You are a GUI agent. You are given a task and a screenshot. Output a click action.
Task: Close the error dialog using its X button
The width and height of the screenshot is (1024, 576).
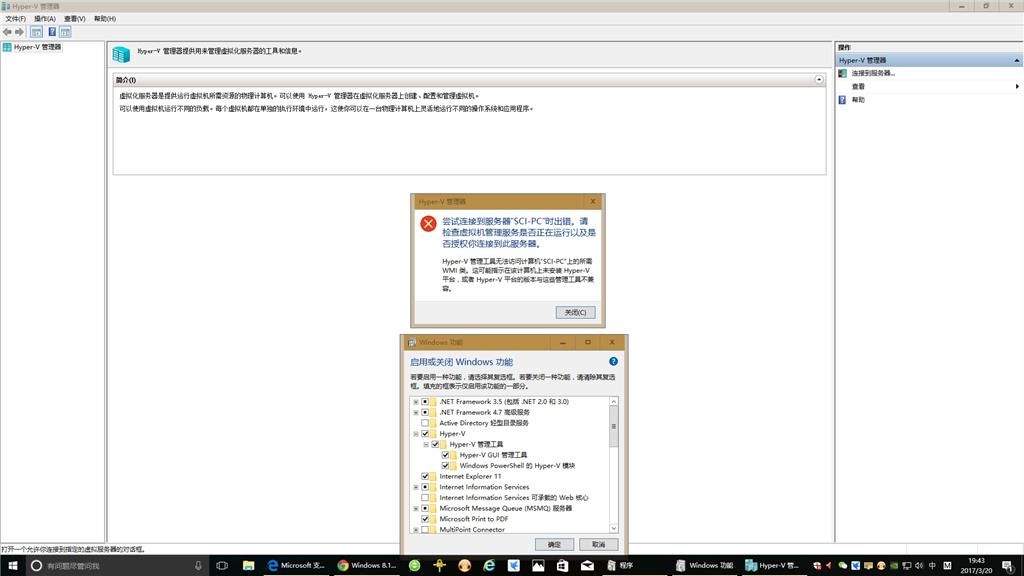(x=592, y=201)
